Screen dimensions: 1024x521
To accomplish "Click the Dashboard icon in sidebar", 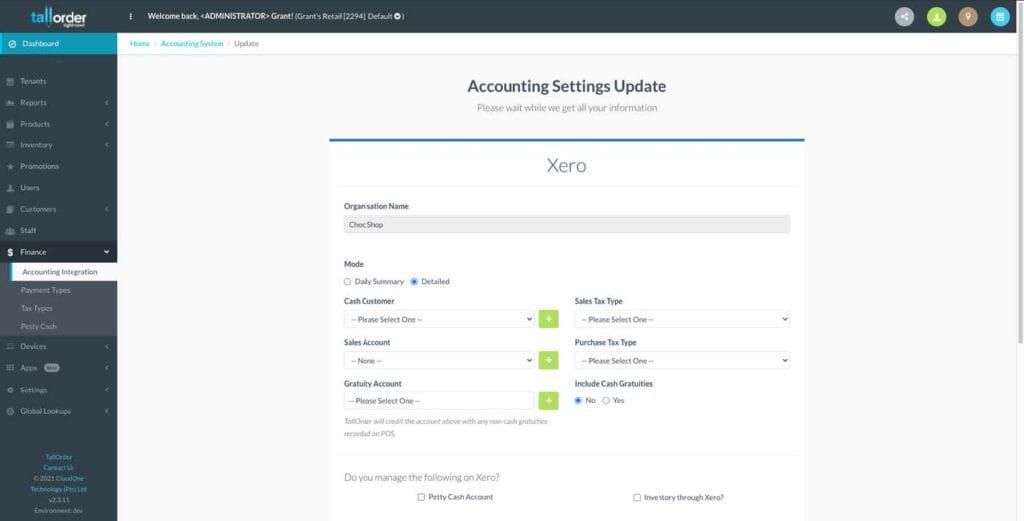I will (12, 44).
